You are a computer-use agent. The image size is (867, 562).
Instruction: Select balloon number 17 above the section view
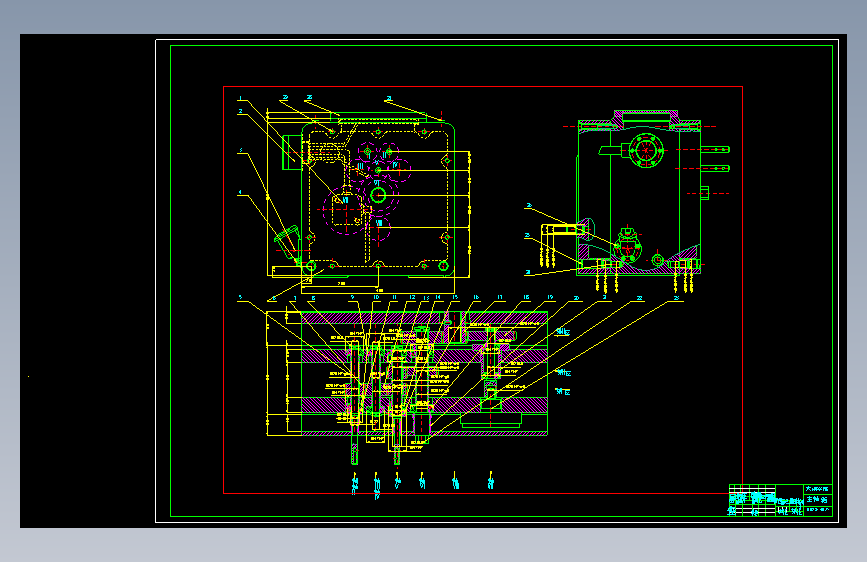(499, 298)
